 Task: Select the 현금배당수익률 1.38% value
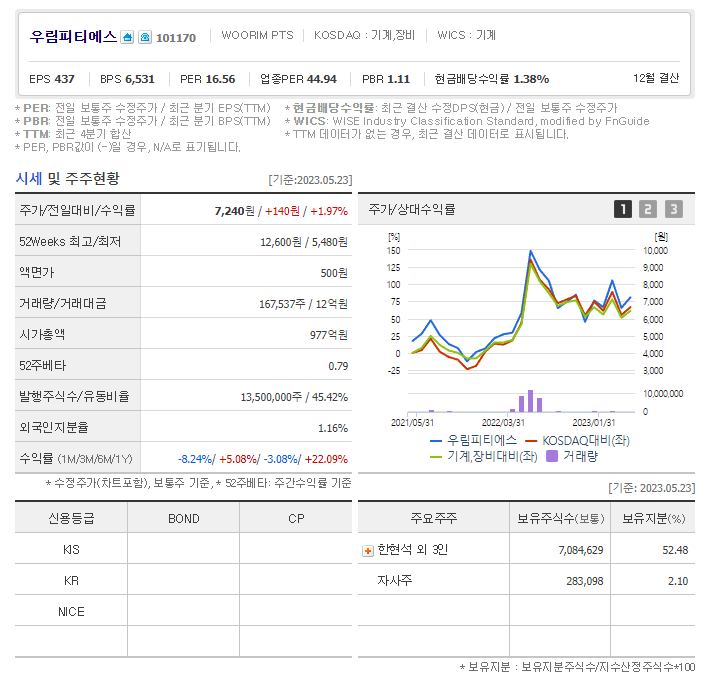click(492, 79)
